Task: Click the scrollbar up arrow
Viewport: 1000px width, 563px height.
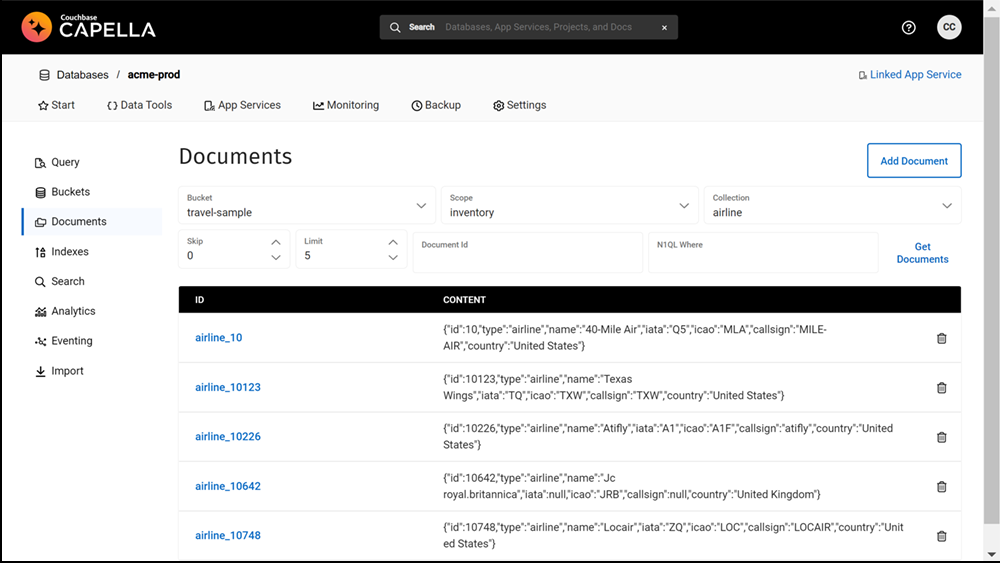Action: [x=991, y=8]
